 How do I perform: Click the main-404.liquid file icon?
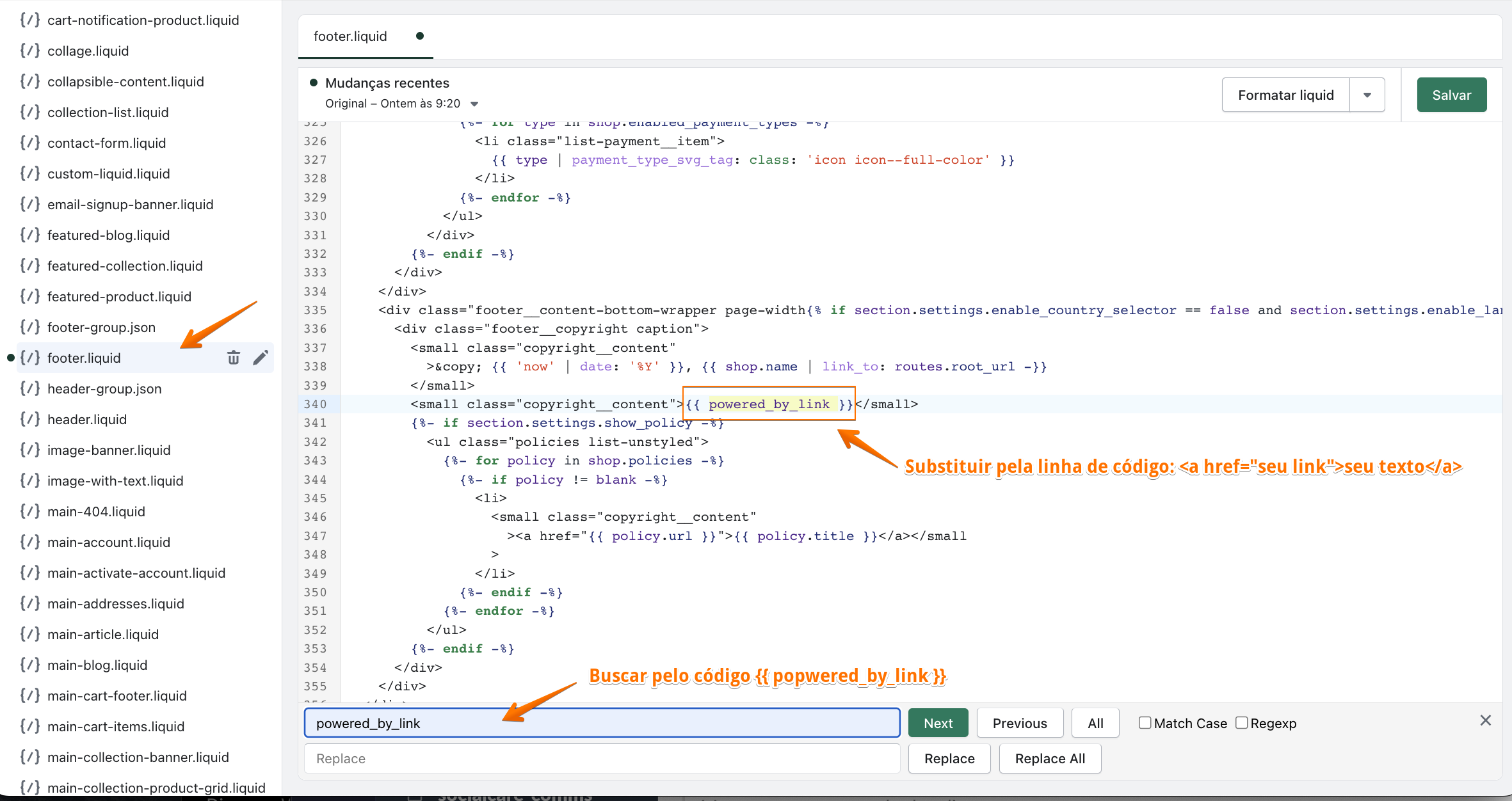pos(30,511)
